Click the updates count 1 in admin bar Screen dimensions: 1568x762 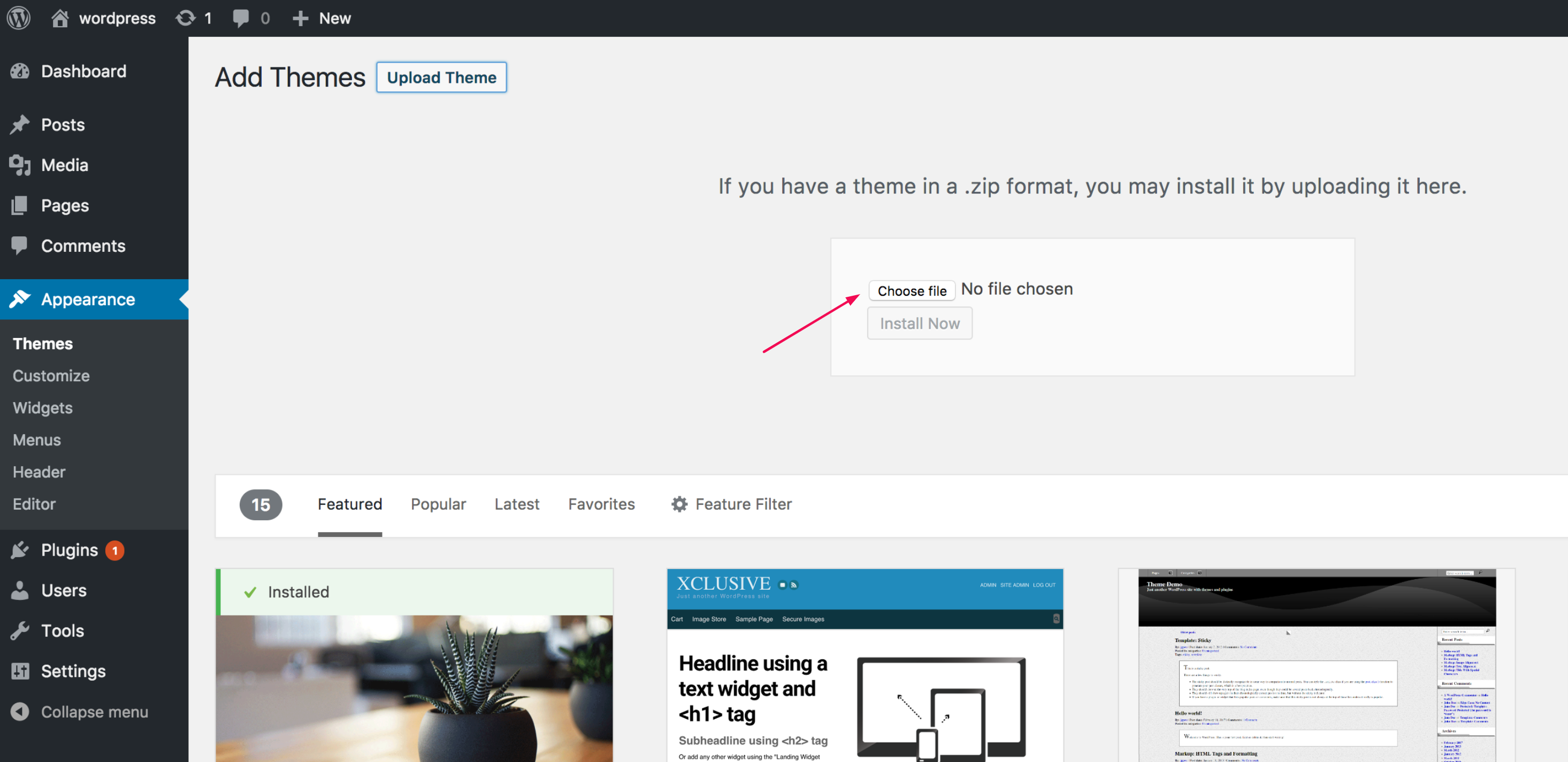208,18
